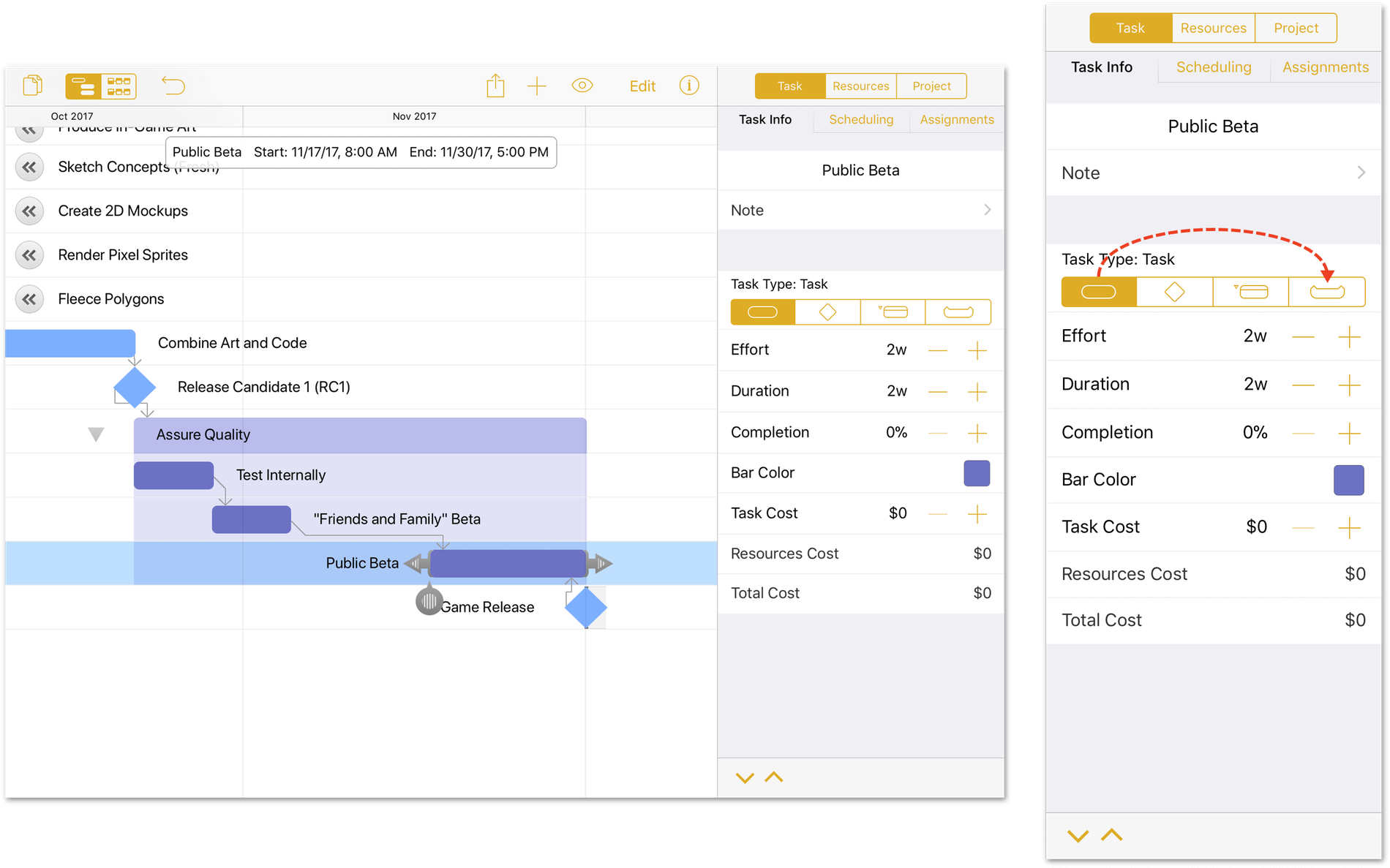Click the double-arrow beside Sketch Concepts
Screen dimensions: 1390x868
click(29, 167)
